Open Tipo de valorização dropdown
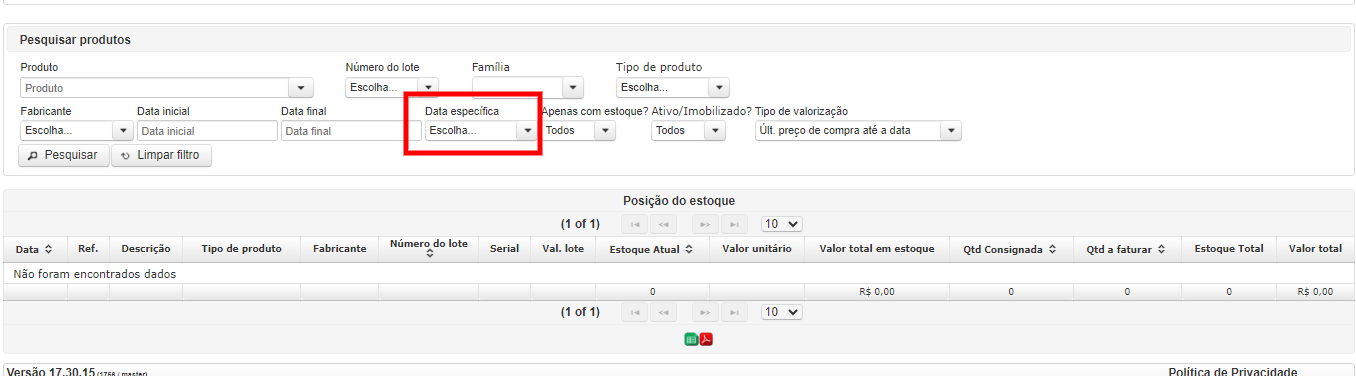Image resolution: width=1356 pixels, height=376 pixels. click(x=858, y=130)
